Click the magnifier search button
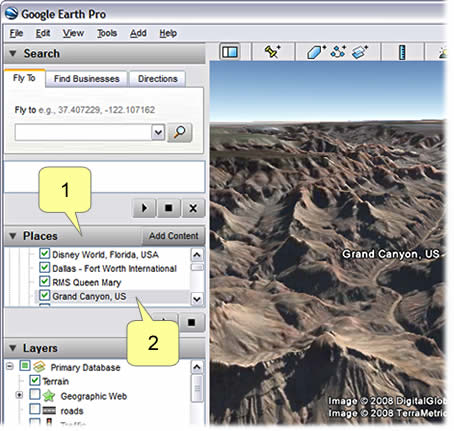 coord(179,132)
